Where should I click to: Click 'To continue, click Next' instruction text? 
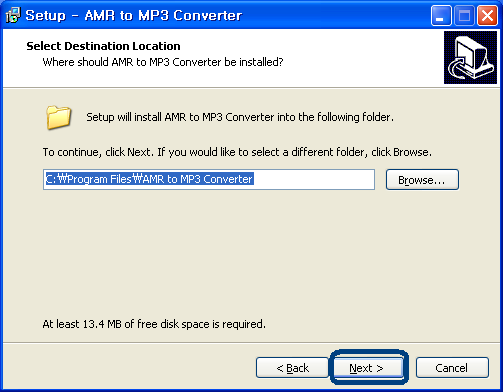coord(237,152)
